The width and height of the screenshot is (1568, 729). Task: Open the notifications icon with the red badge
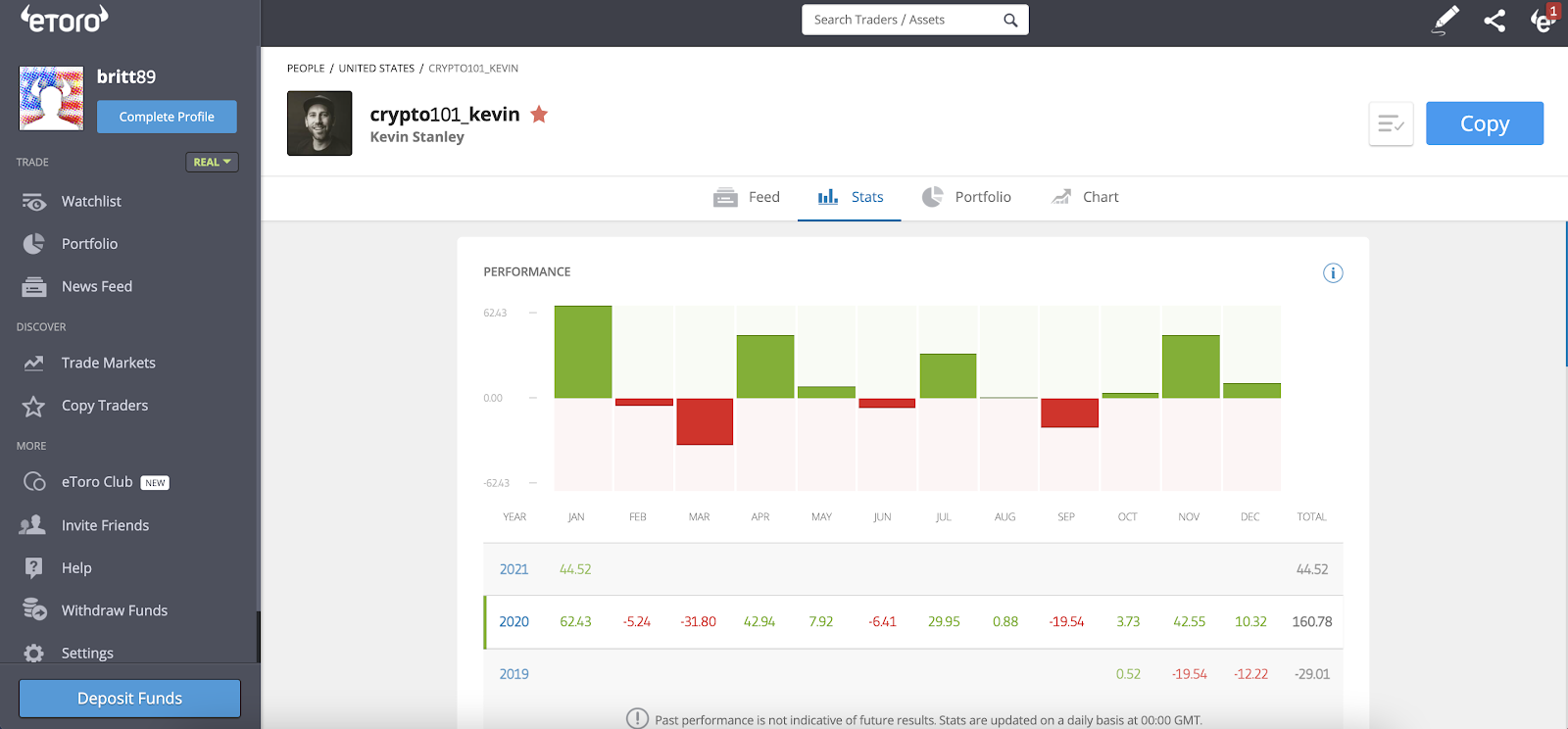coord(1543,19)
